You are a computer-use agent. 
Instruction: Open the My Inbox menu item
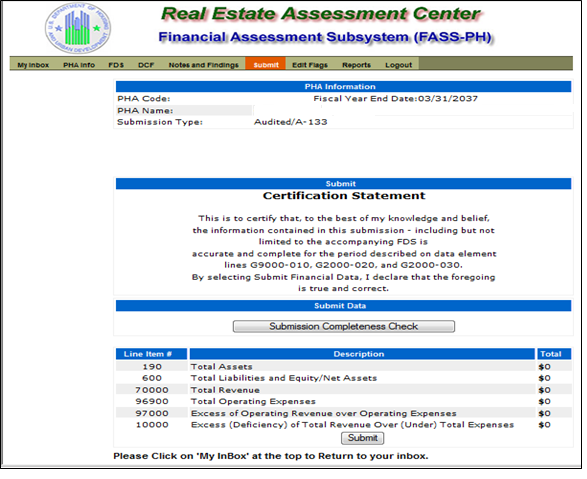tap(33, 65)
